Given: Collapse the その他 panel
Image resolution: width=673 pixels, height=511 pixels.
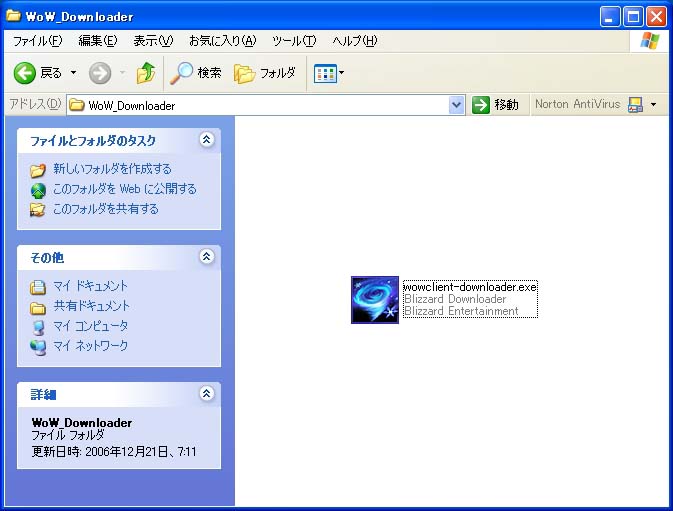Looking at the screenshot, I should (x=206, y=256).
